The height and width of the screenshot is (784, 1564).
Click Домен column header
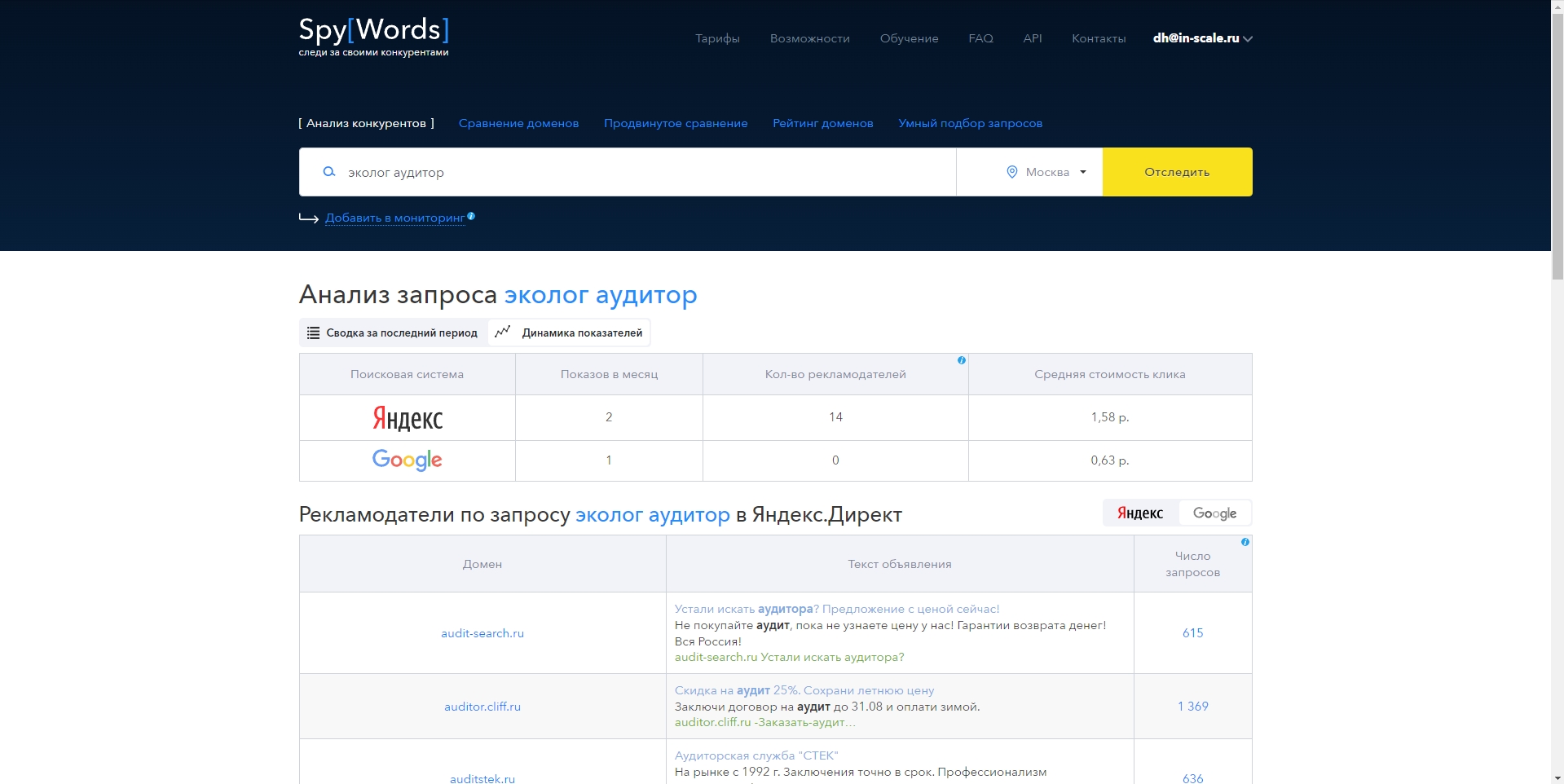tap(482, 564)
